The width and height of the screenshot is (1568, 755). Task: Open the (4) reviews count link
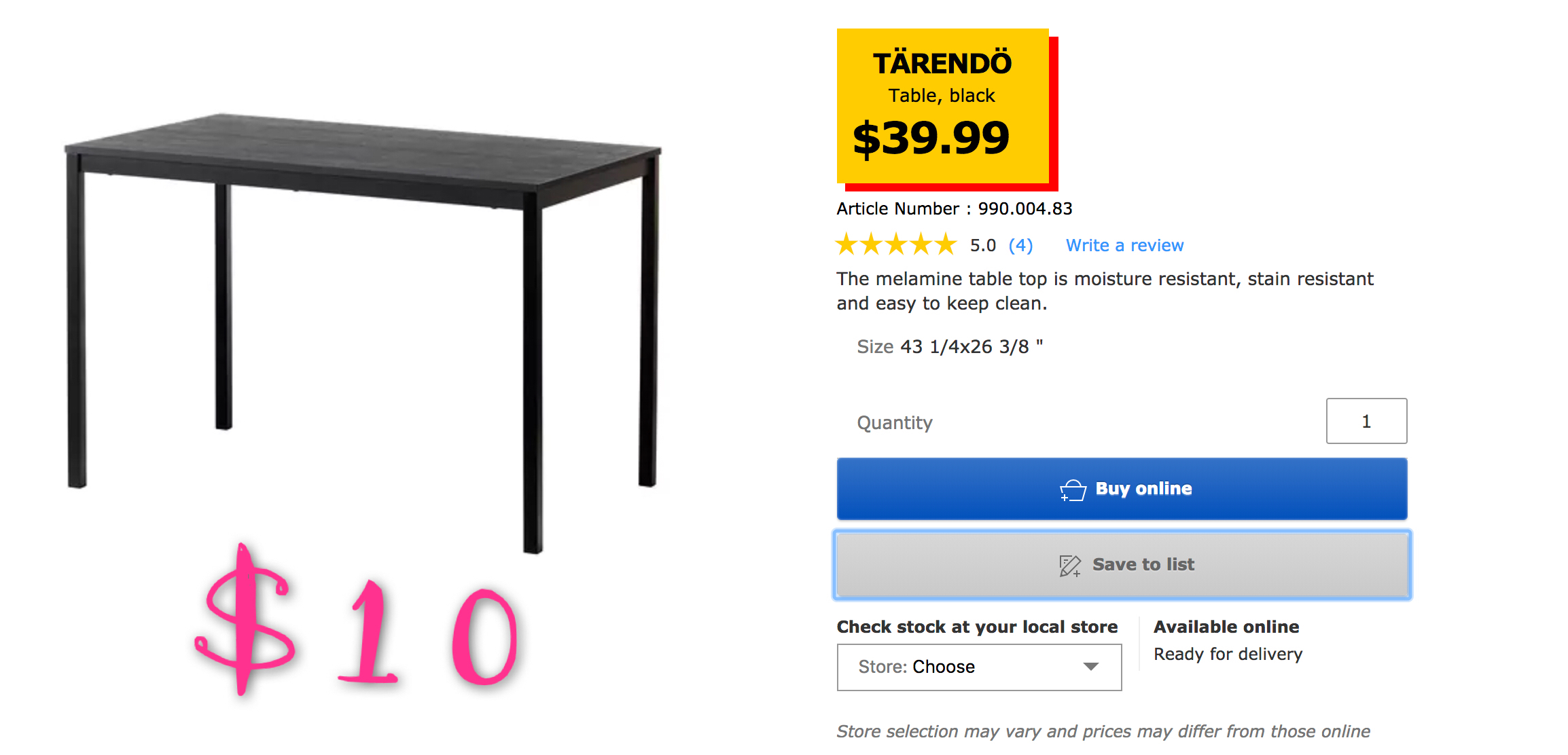tap(1020, 245)
